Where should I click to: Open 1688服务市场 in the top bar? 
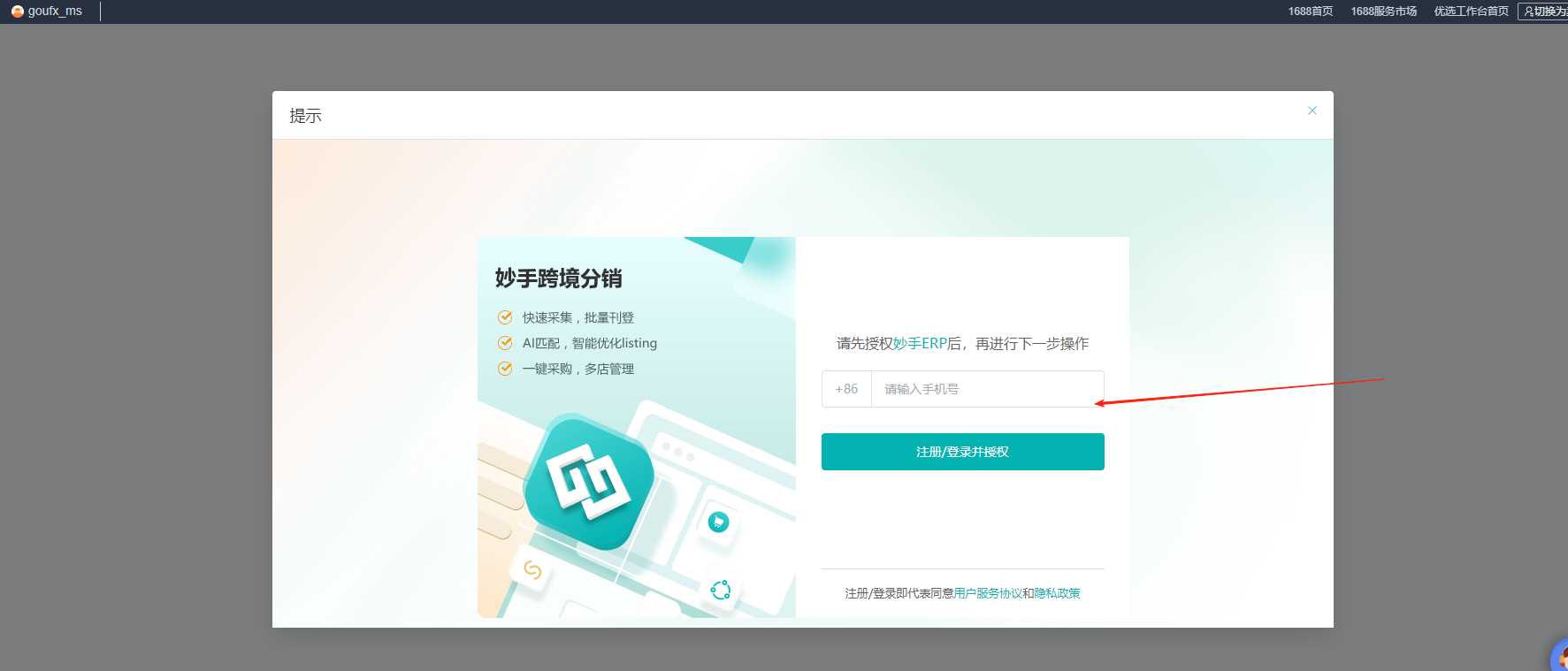point(1384,11)
